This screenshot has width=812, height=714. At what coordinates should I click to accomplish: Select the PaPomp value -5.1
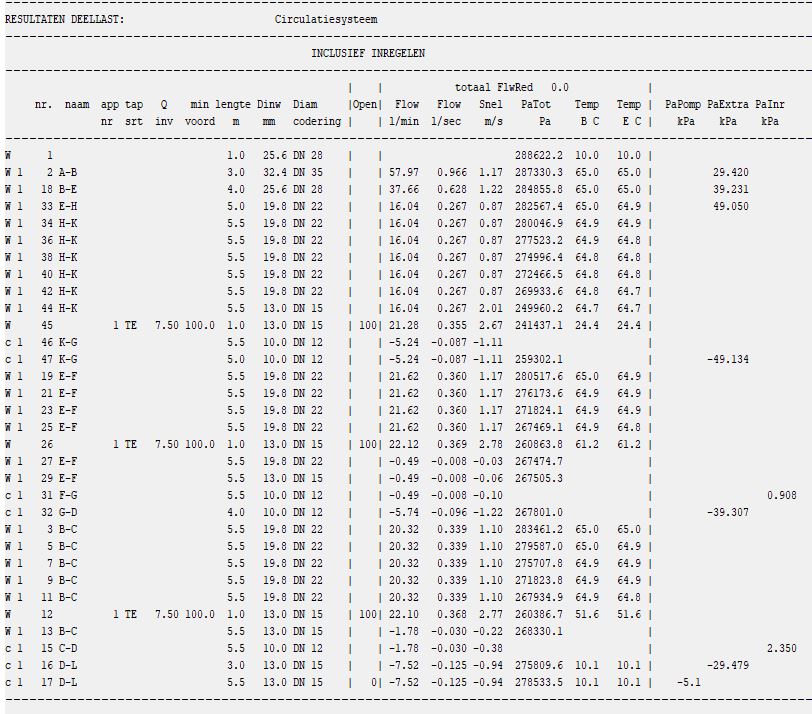(x=689, y=682)
